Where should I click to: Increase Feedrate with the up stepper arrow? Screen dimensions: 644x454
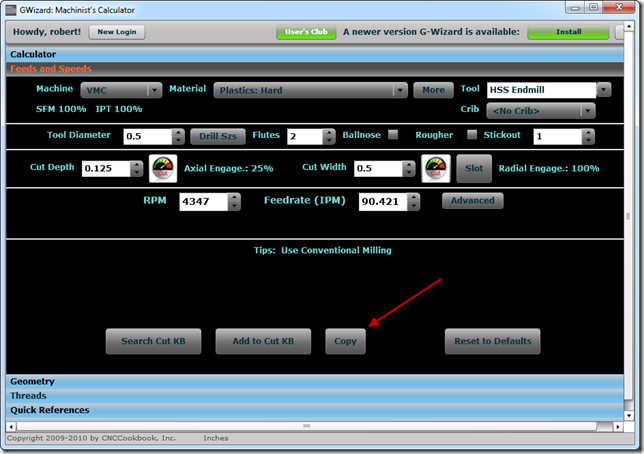414,197
